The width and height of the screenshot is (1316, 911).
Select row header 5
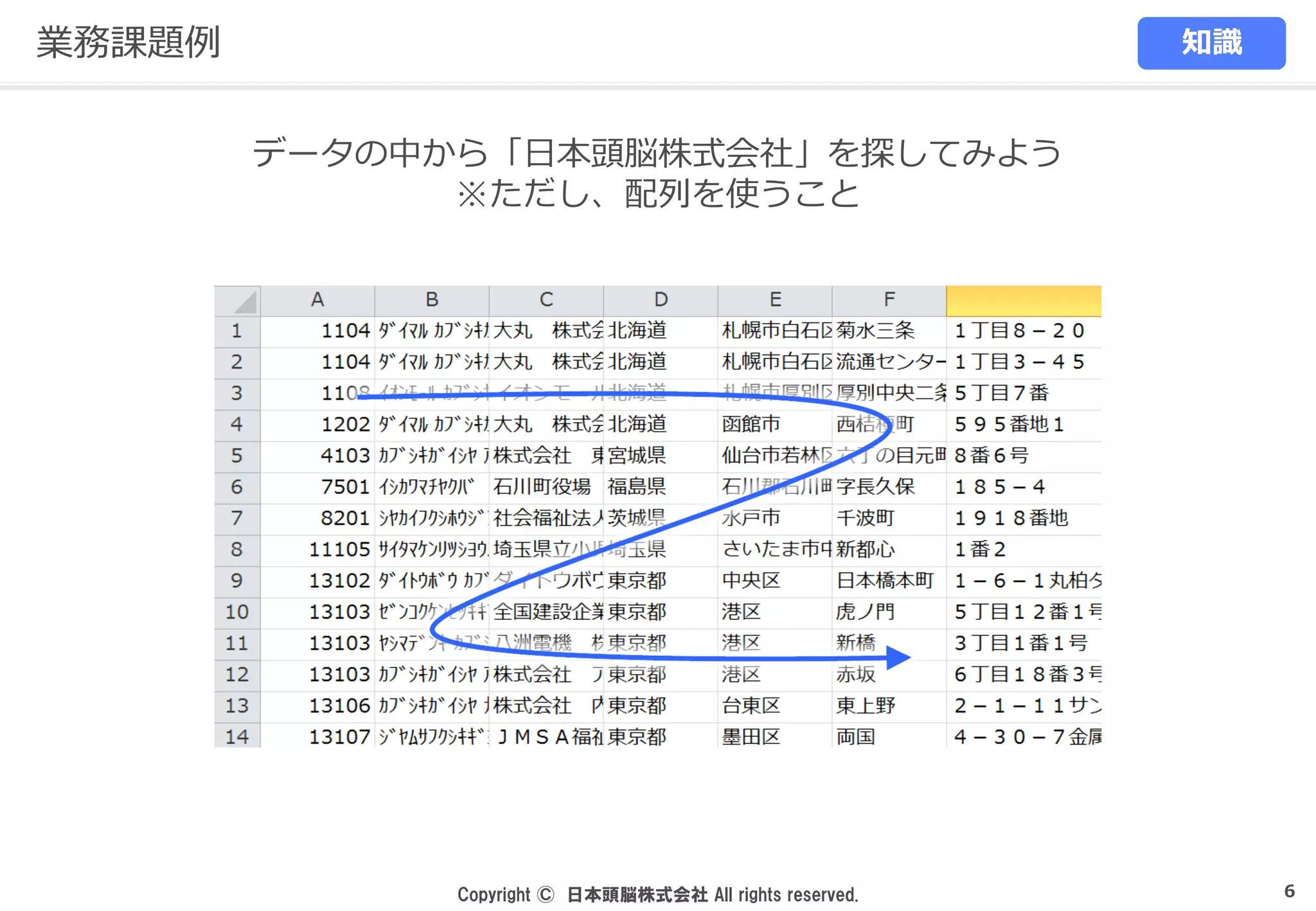pos(237,457)
